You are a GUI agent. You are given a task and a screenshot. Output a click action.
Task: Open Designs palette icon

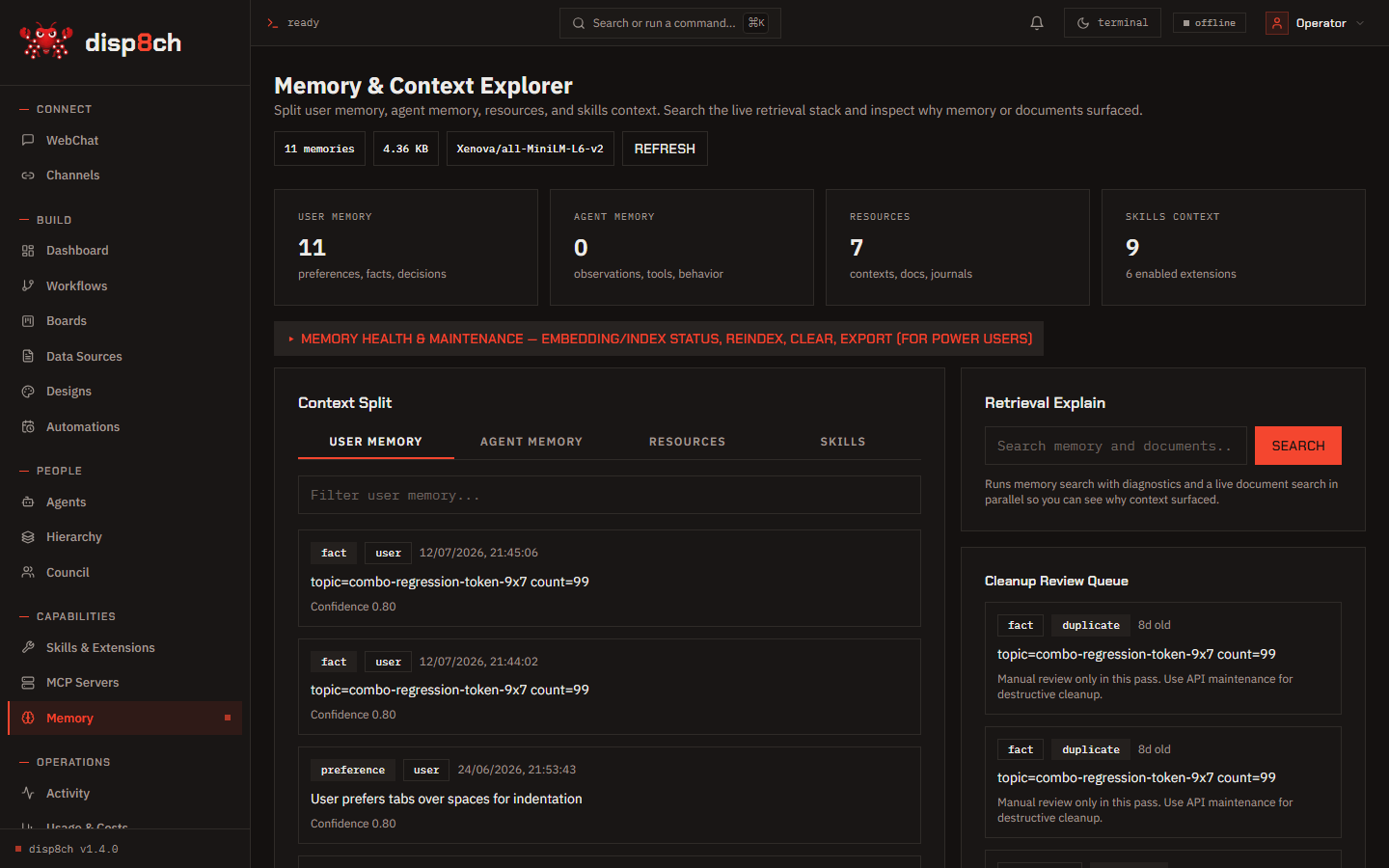click(x=28, y=392)
